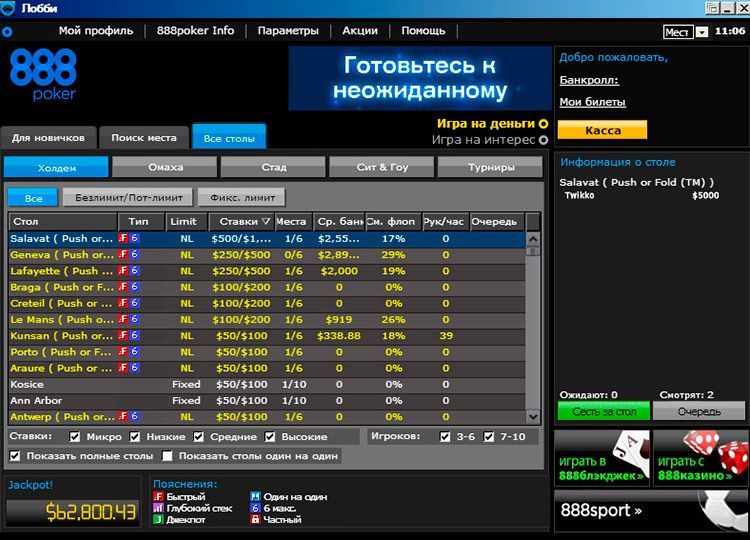Click Сесть за стол button
This screenshot has width=750, height=540.
click(604, 411)
